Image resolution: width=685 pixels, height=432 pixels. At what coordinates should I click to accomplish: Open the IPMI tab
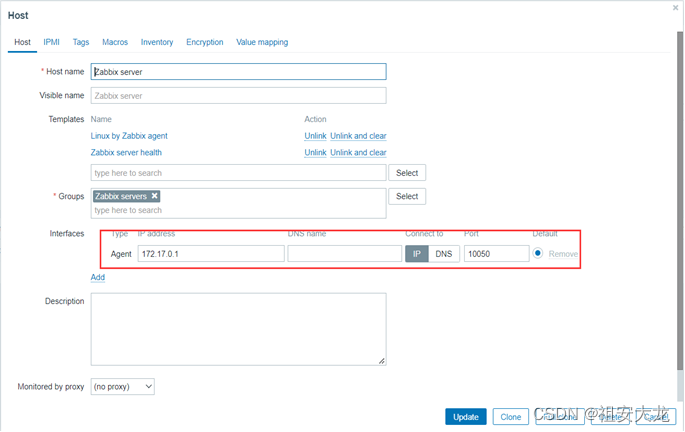(x=51, y=42)
